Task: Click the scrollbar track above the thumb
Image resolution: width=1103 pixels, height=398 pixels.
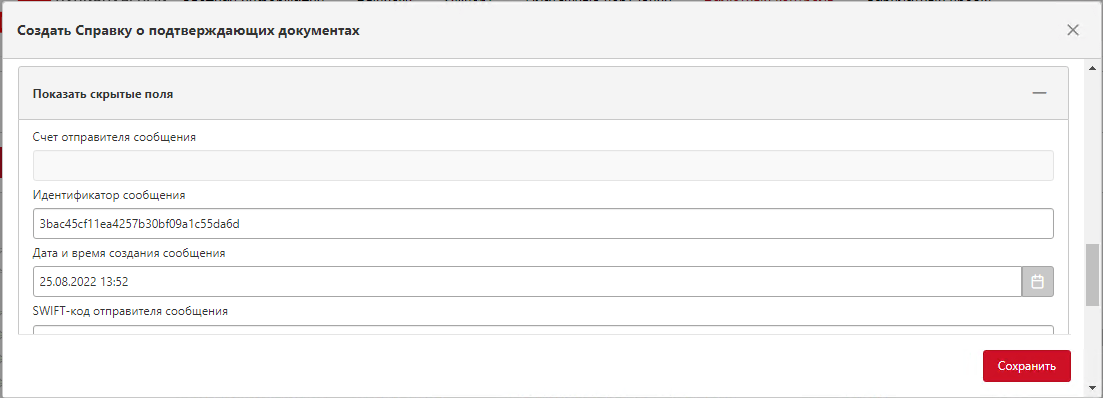Action: point(1092,159)
